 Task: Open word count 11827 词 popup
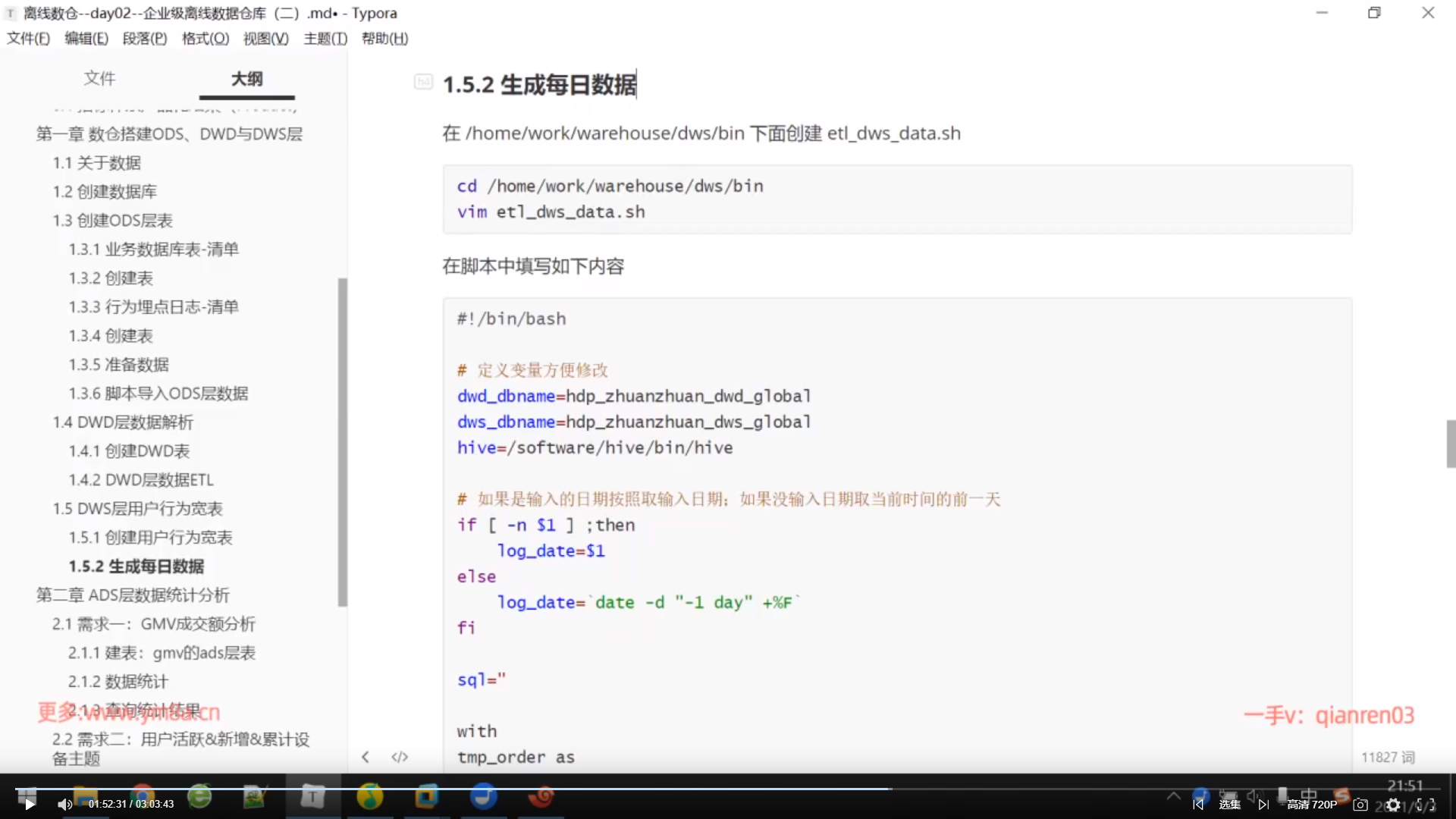(1388, 757)
